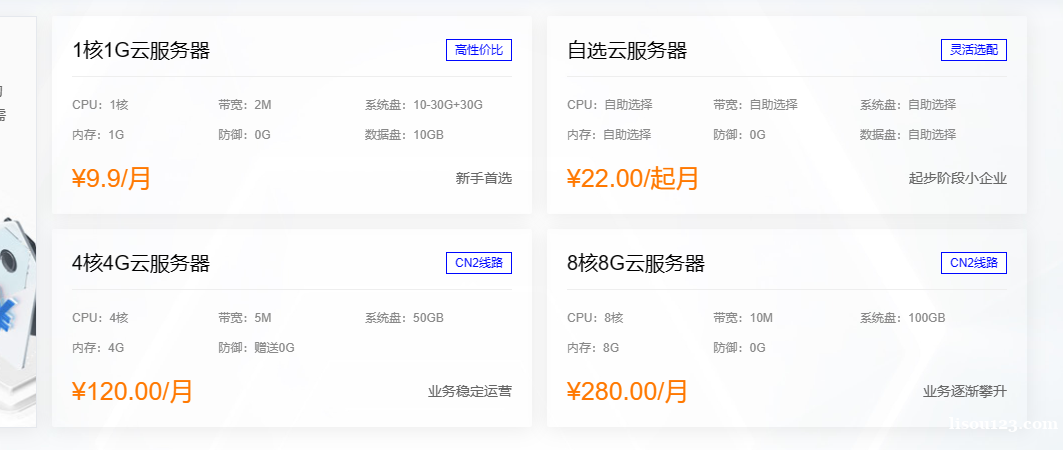Click the 业务逐渐攀升 label
The width and height of the screenshot is (1063, 450).
click(965, 392)
